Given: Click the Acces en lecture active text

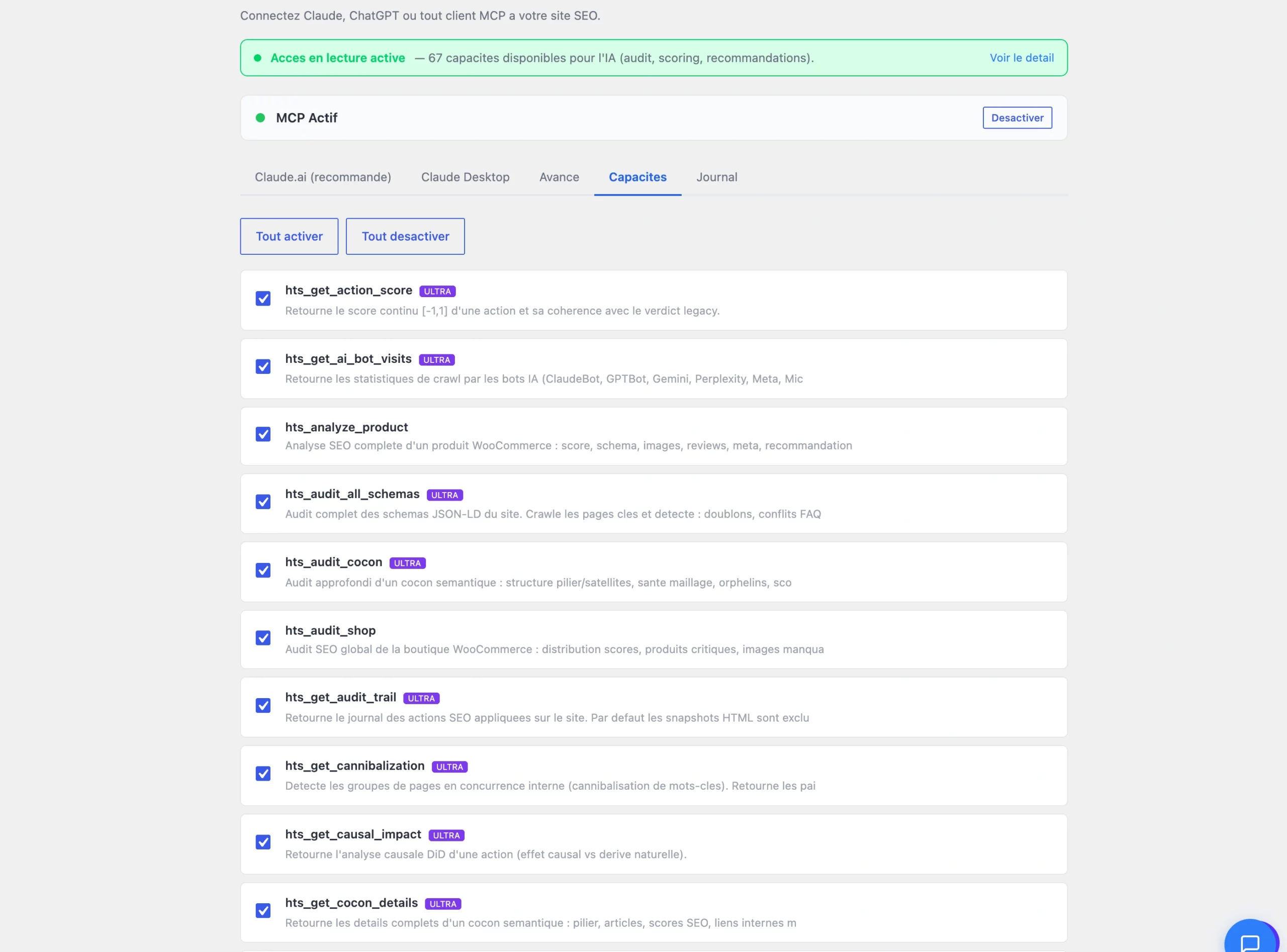Looking at the screenshot, I should coord(338,58).
